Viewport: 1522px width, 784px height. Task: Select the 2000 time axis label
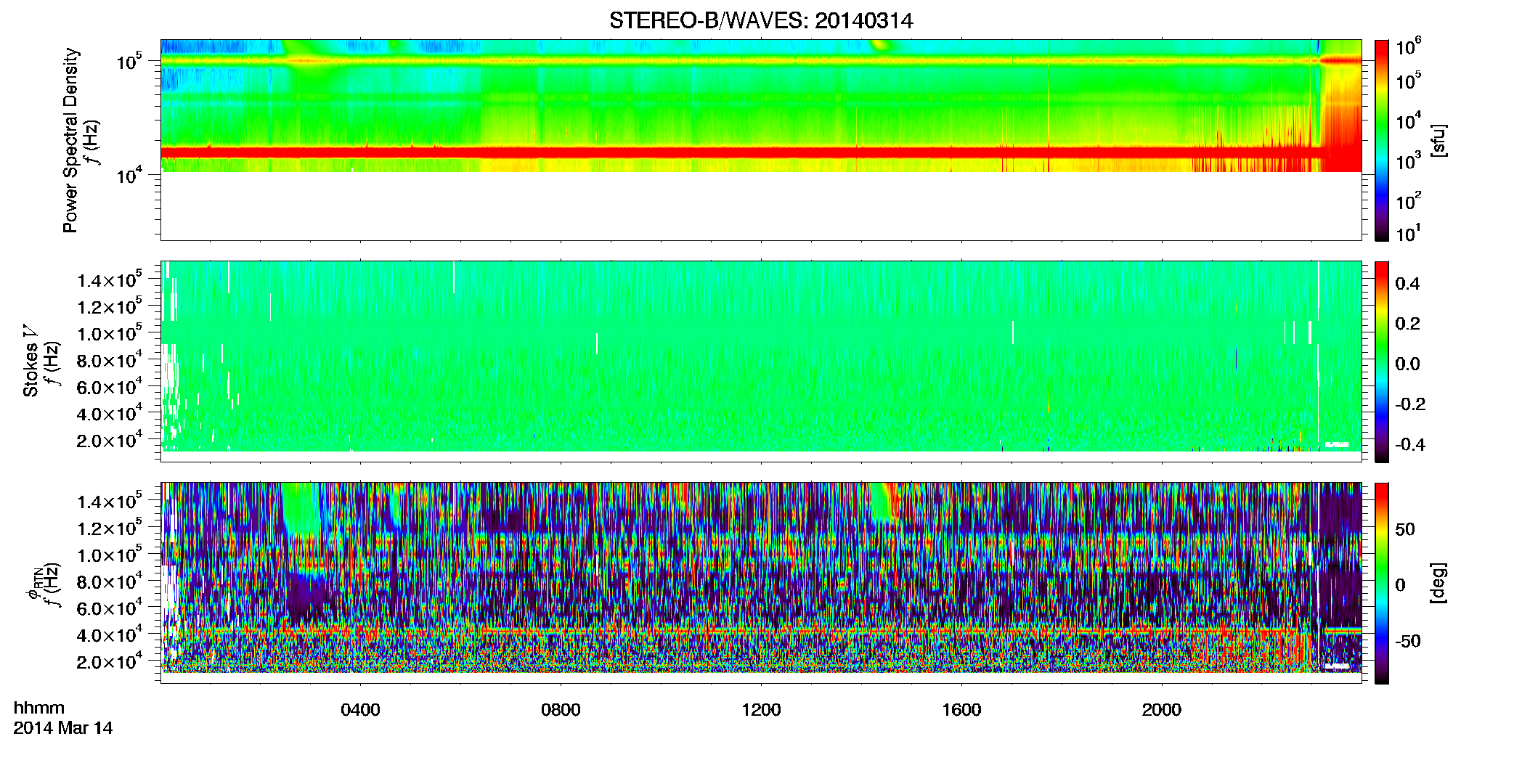coord(1162,710)
